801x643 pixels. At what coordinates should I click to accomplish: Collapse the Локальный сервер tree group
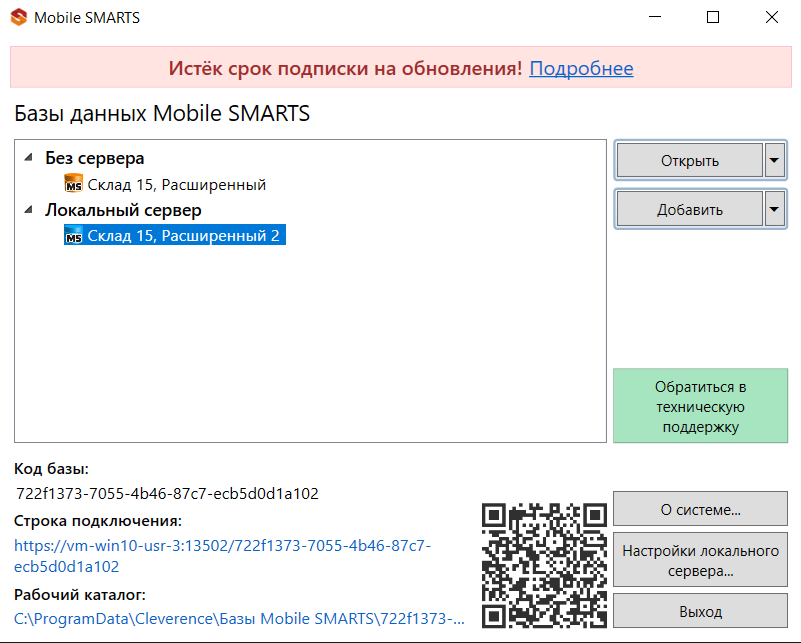pos(29,209)
